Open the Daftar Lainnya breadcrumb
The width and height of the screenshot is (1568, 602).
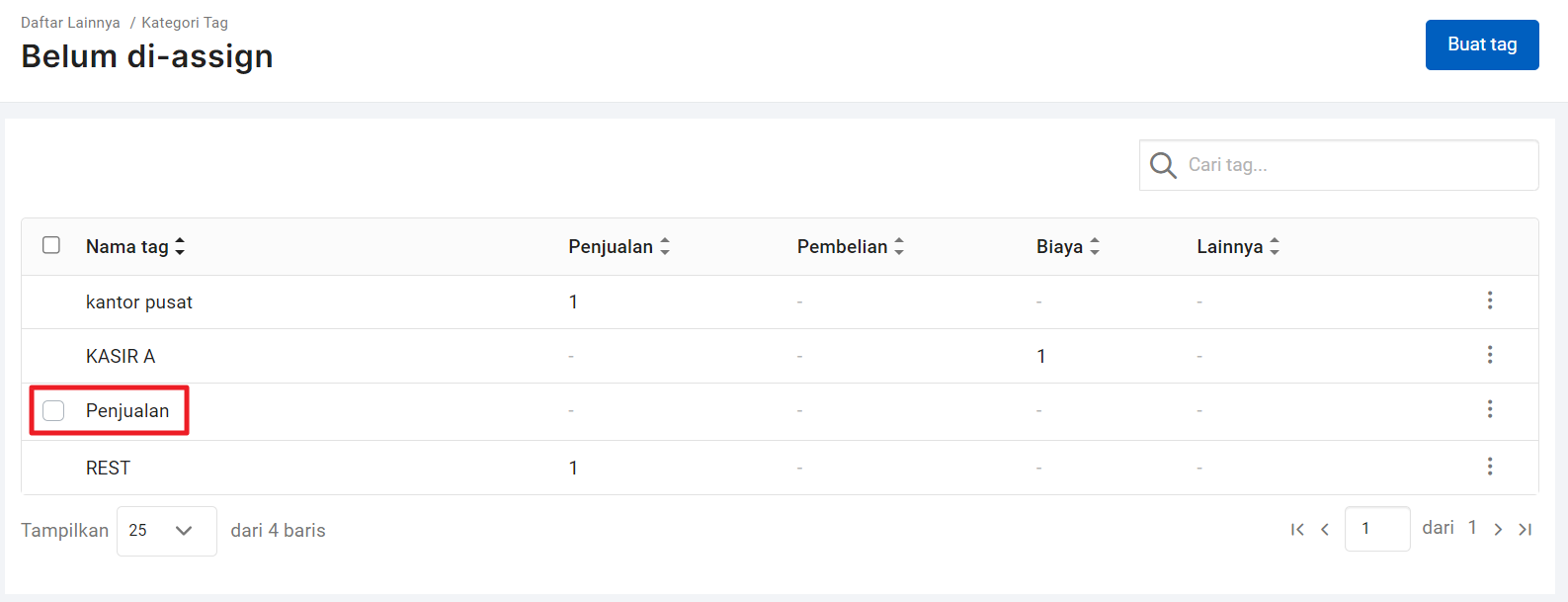pos(70,23)
